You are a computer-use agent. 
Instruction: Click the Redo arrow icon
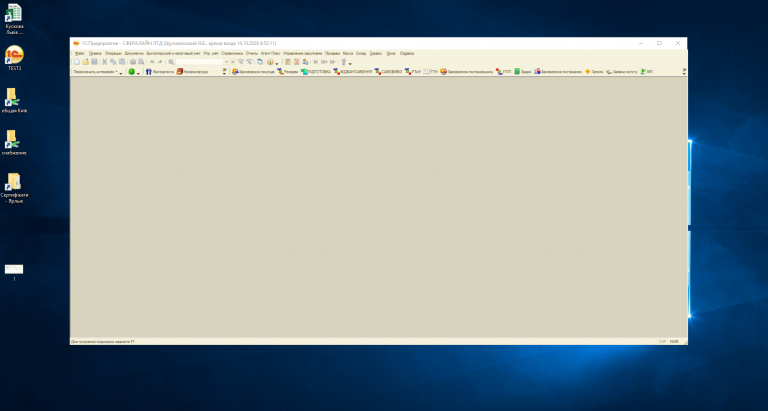point(160,62)
